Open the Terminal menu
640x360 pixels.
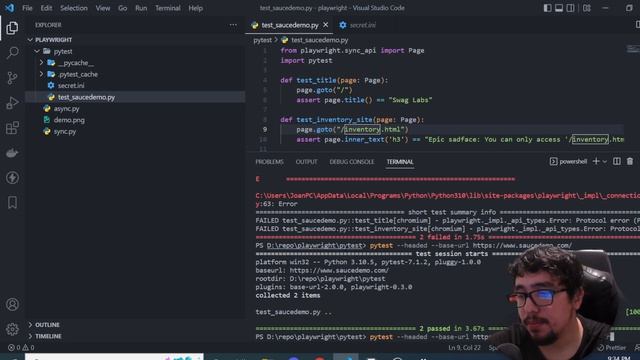(168, 8)
